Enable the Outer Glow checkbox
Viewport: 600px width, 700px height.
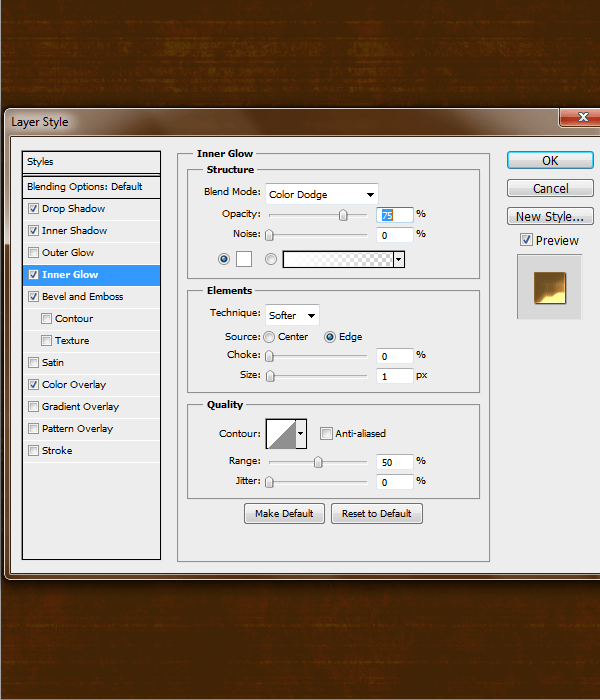[33, 252]
